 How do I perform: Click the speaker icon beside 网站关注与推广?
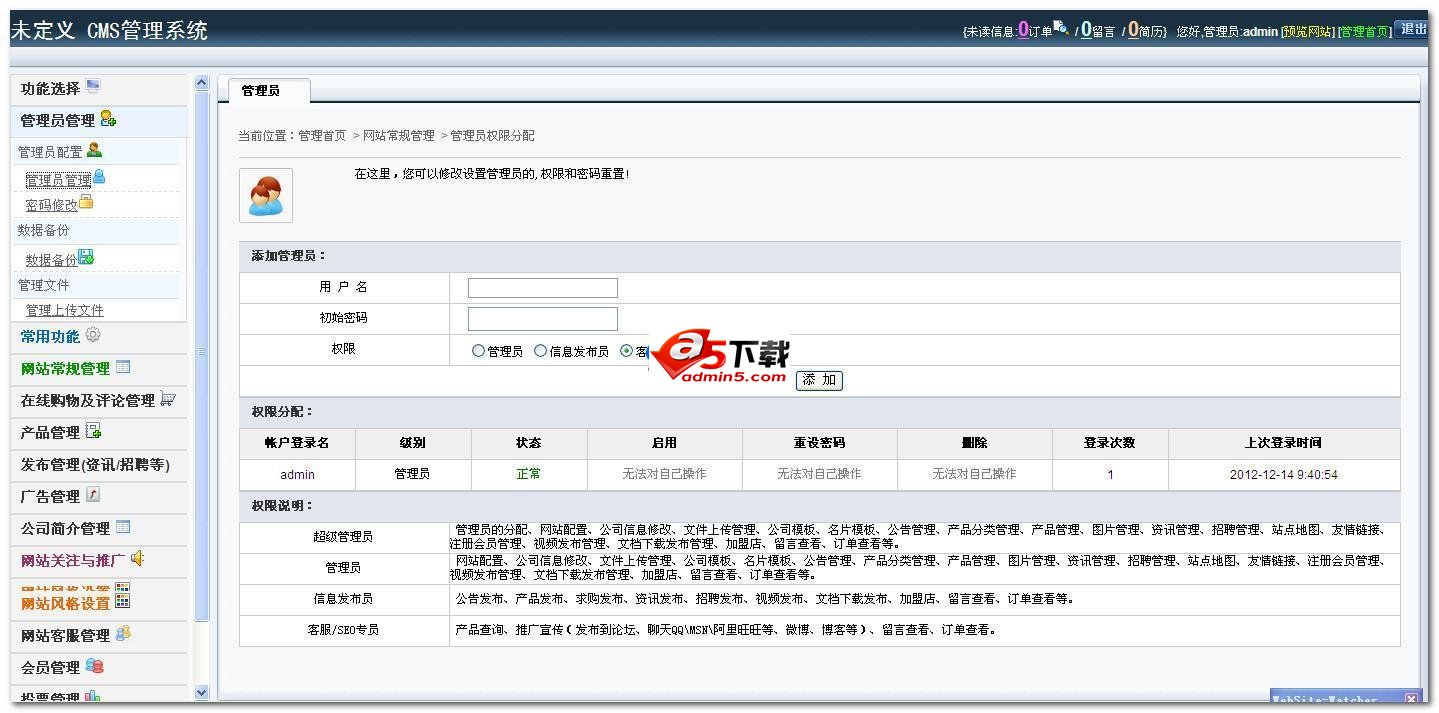[137, 559]
